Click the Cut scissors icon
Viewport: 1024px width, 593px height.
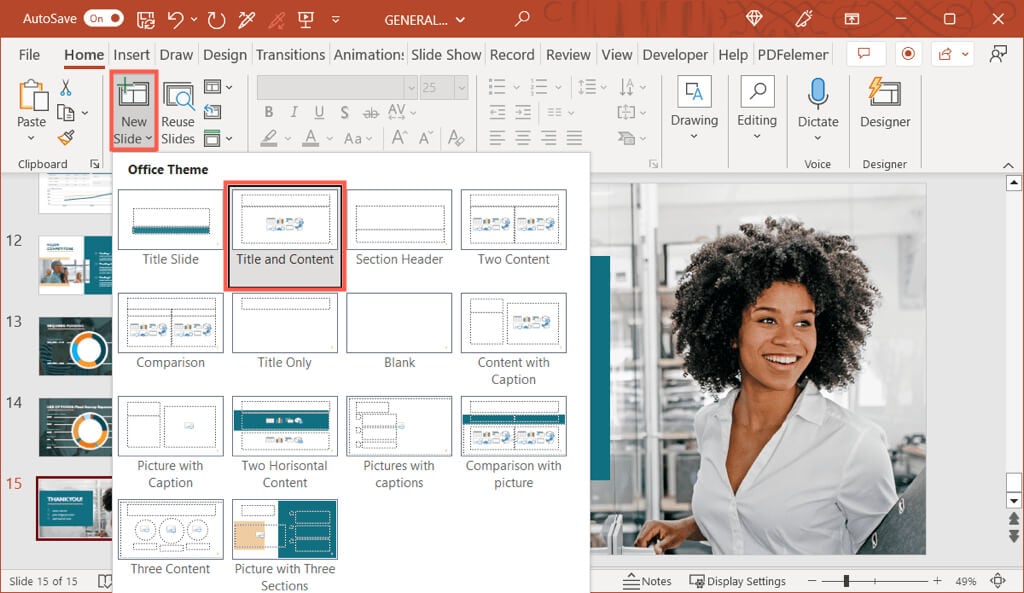pyautogui.click(x=66, y=88)
